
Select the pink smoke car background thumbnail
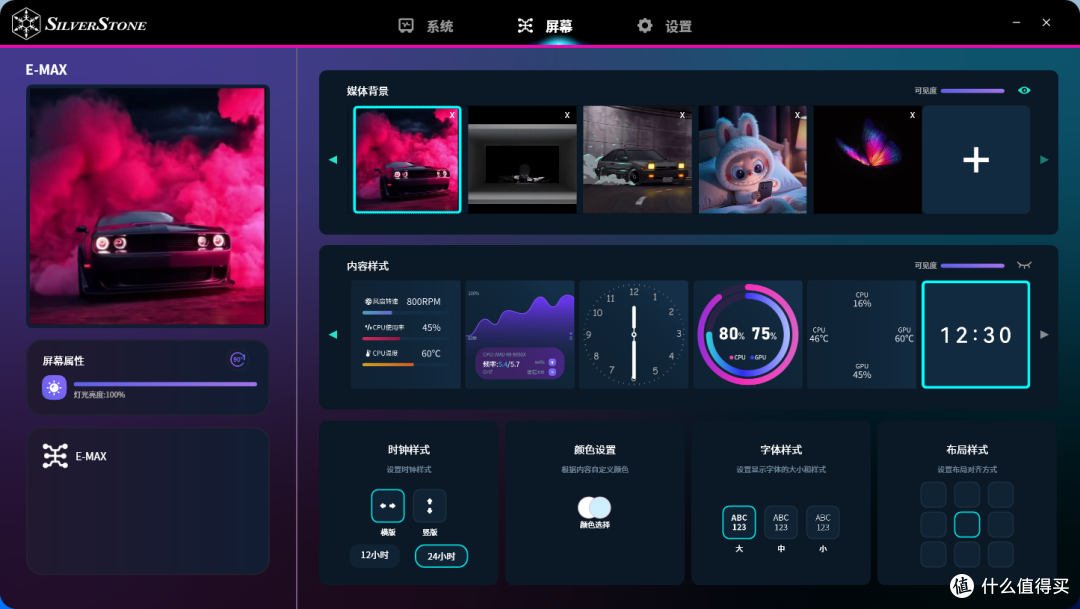[407, 160]
